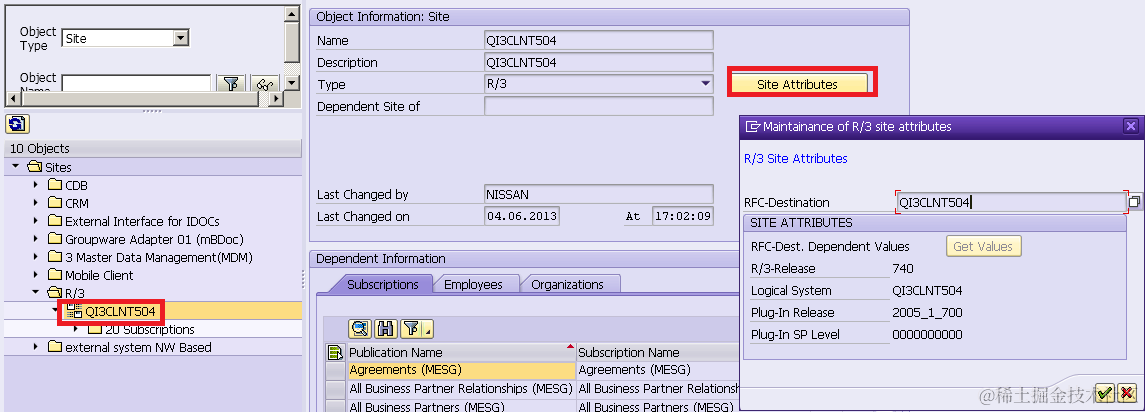Screen dimensions: 1145x412
Task: Expand the 20 Subscriptions node
Action: (76, 329)
